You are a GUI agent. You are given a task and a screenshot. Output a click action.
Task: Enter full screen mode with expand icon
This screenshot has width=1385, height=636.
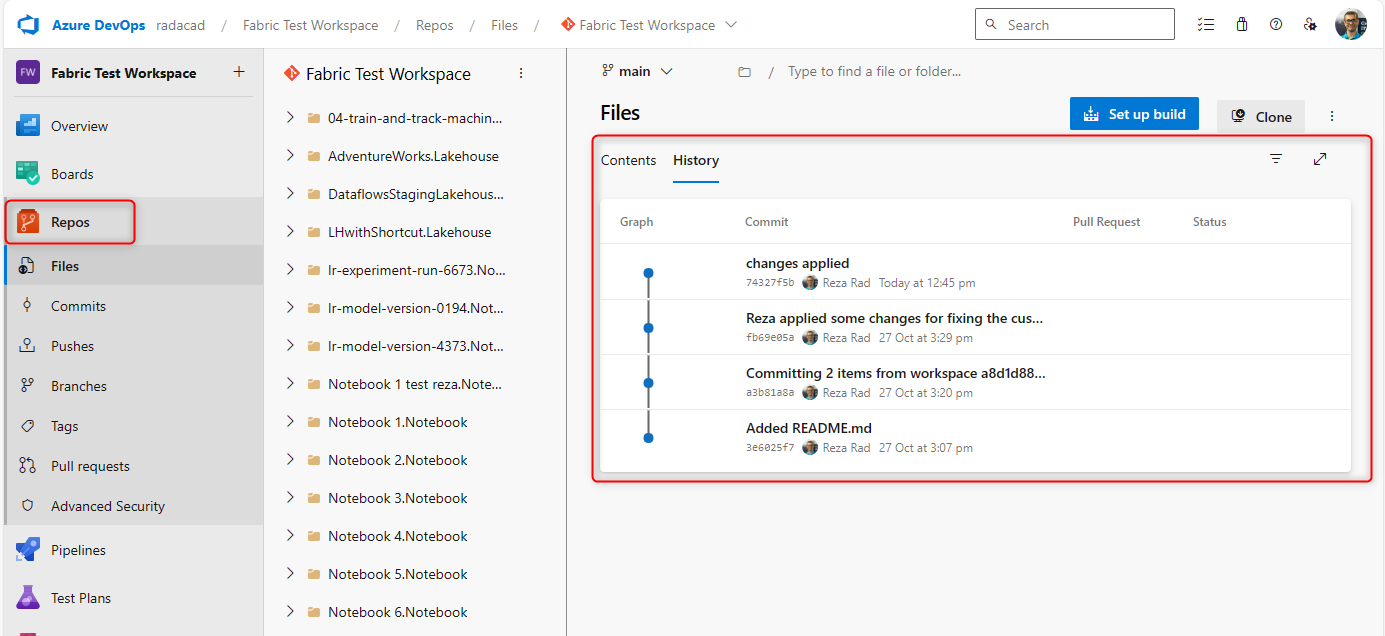click(1320, 159)
